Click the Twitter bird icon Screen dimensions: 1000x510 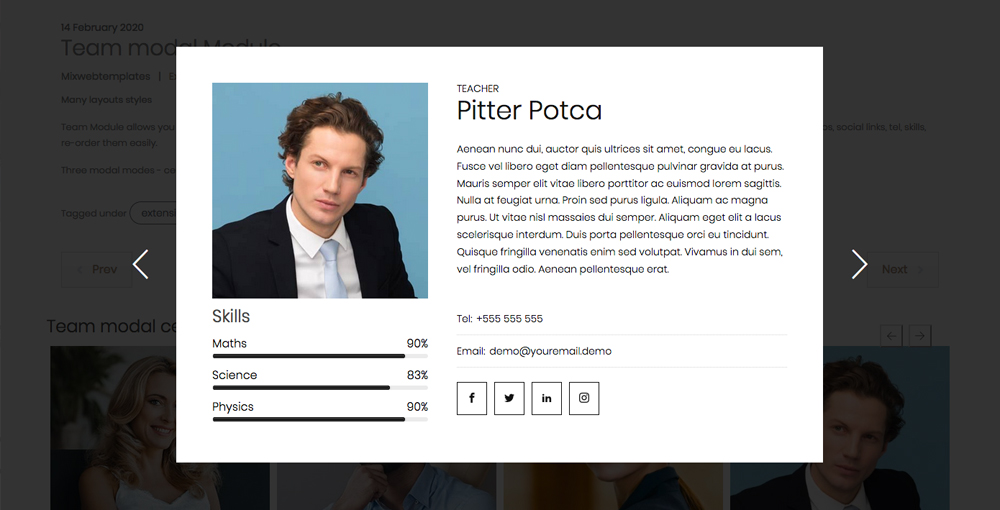pos(509,398)
